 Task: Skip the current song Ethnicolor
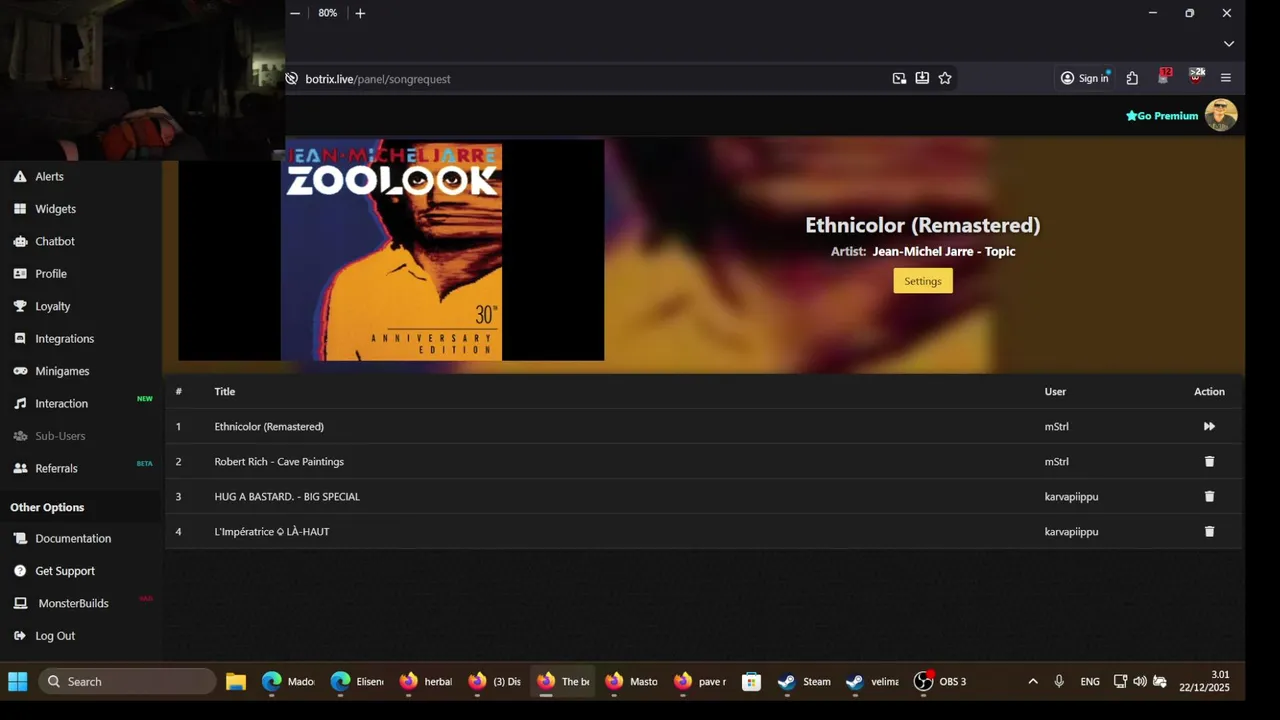coord(1209,426)
